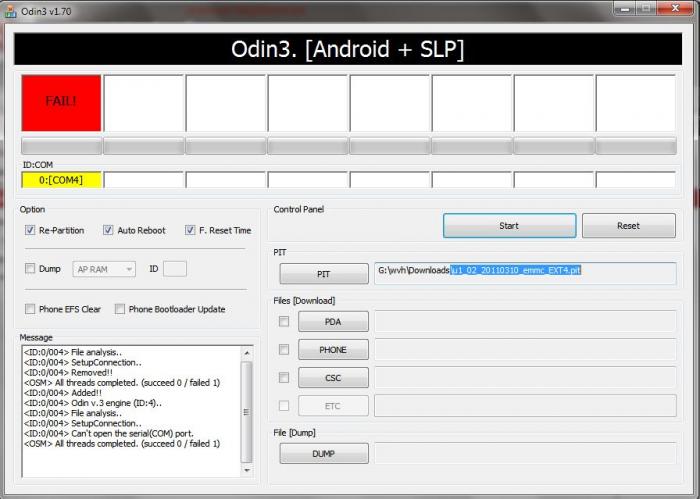Open the AP RAM dropdown
The height and width of the screenshot is (499, 700).
[x=104, y=269]
